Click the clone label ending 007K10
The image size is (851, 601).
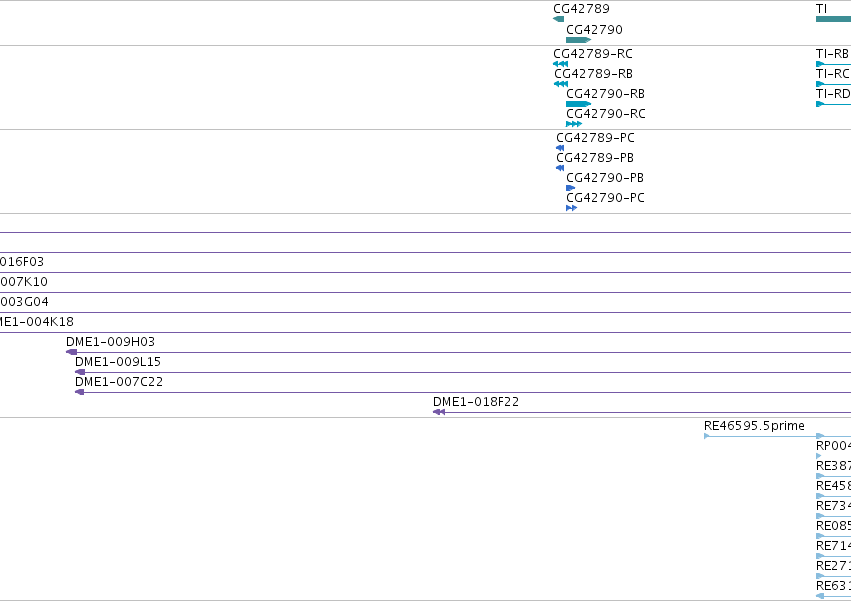coord(24,282)
